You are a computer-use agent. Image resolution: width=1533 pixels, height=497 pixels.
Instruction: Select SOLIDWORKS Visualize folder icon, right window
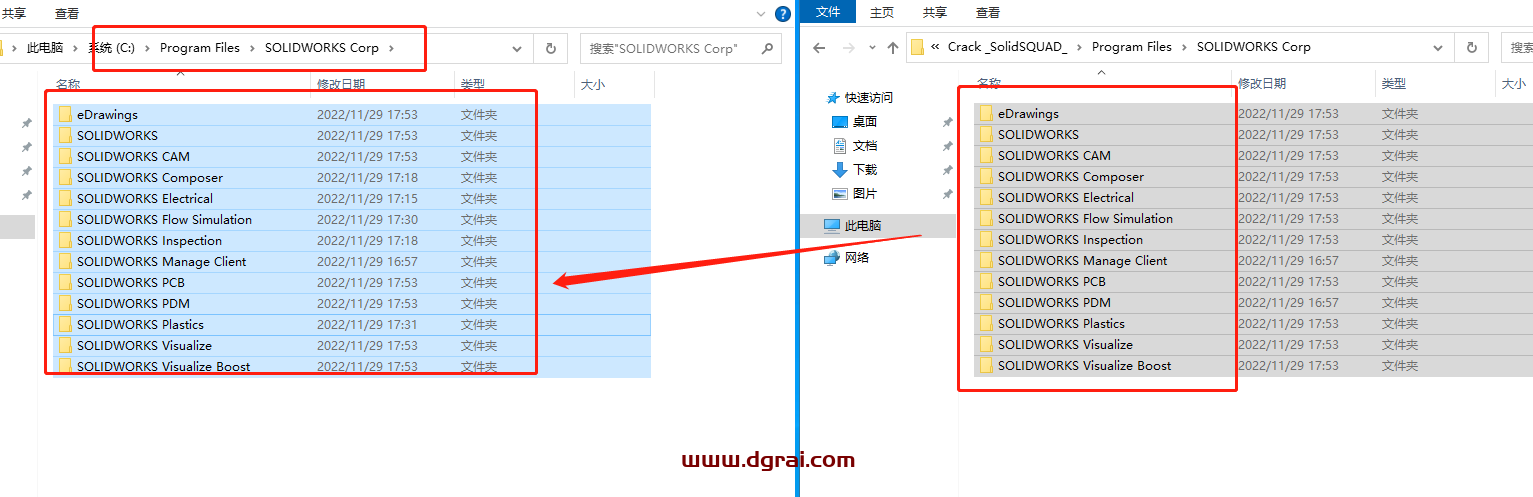[987, 344]
